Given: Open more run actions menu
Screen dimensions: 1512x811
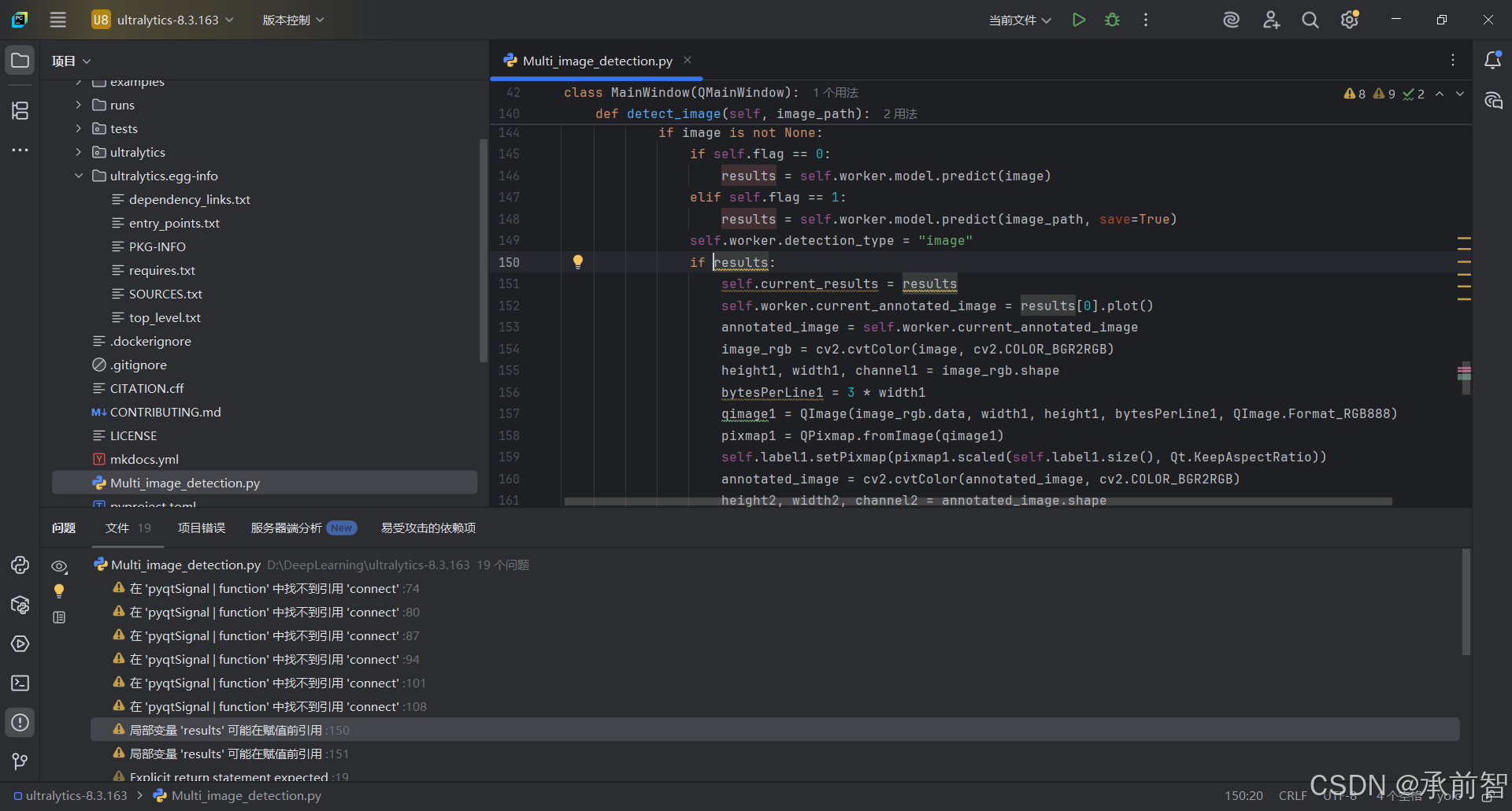Looking at the screenshot, I should point(1146,20).
